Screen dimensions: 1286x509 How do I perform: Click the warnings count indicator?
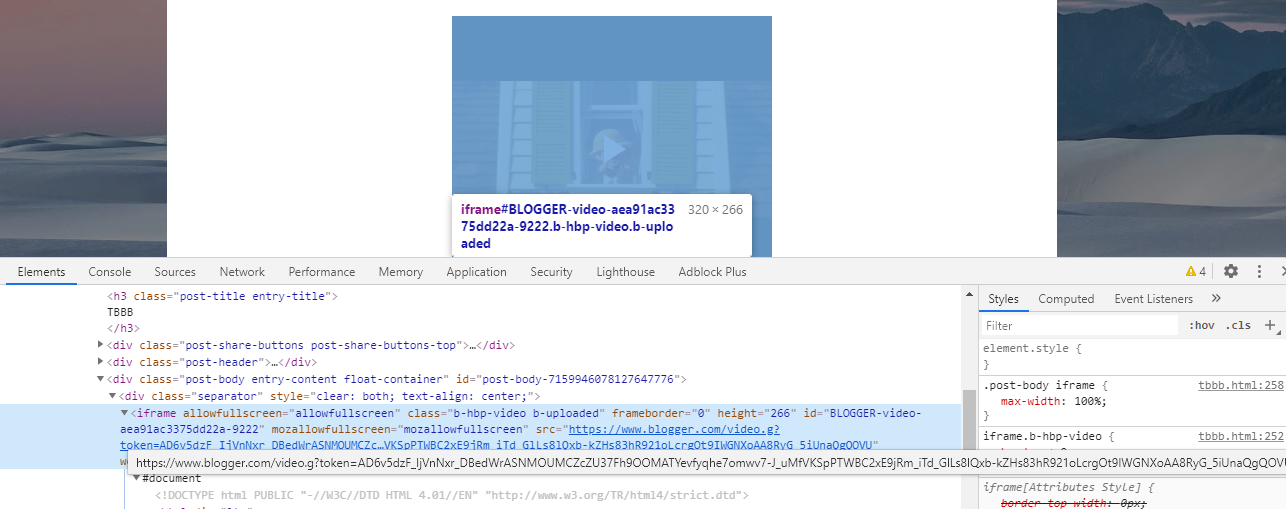tap(1196, 271)
